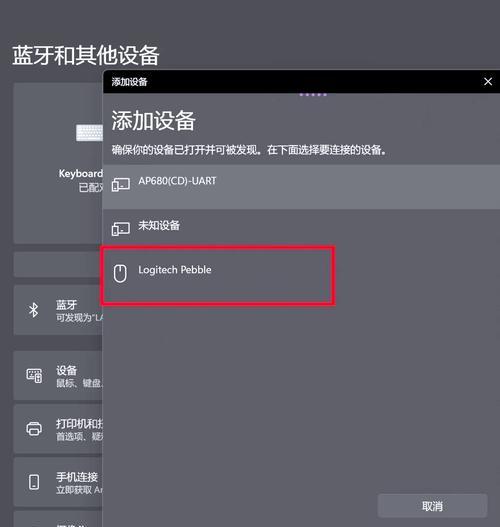
Task: Click the 设备 mouse and keyboard icon
Action: click(x=34, y=375)
